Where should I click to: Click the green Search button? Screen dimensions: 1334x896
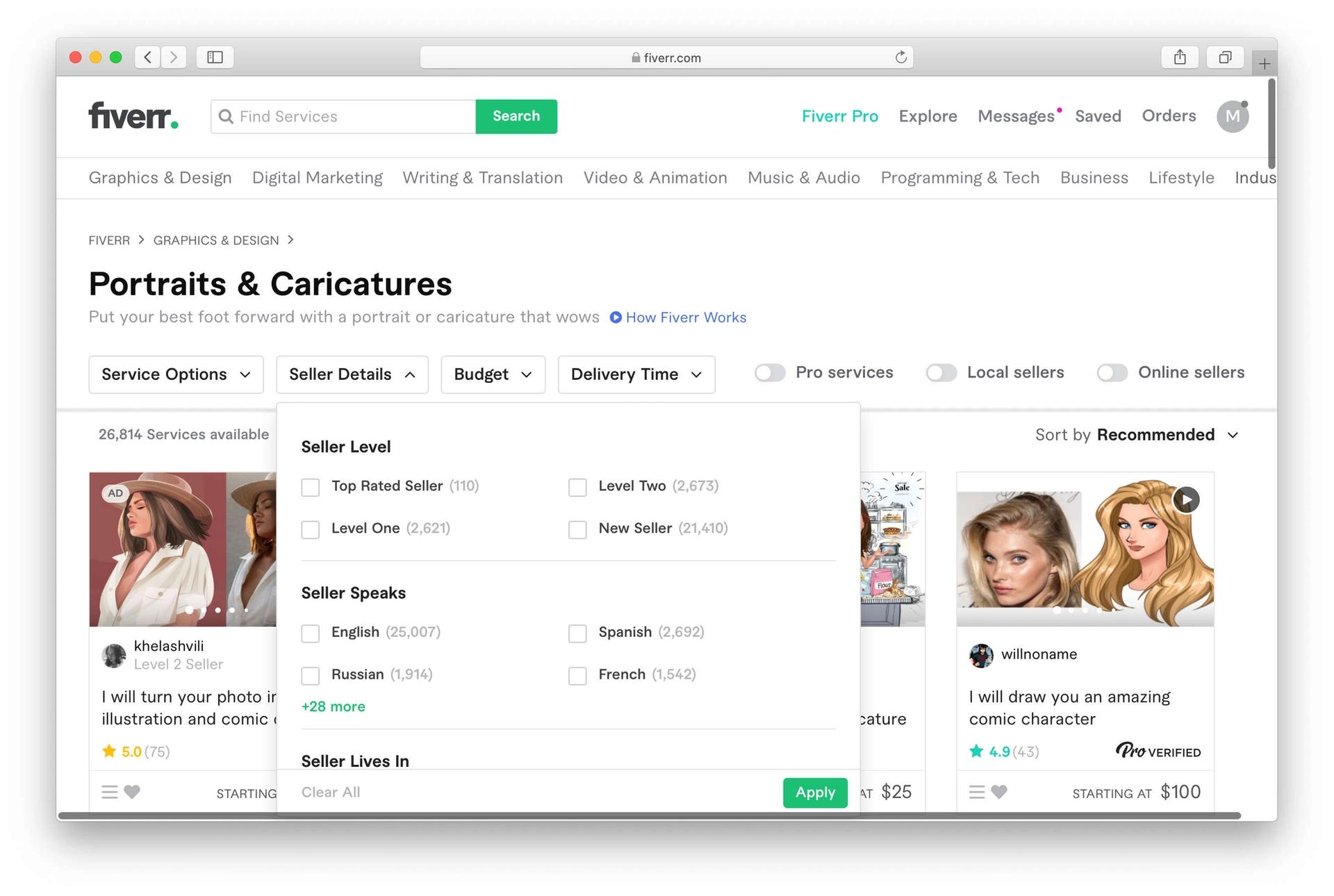516,116
